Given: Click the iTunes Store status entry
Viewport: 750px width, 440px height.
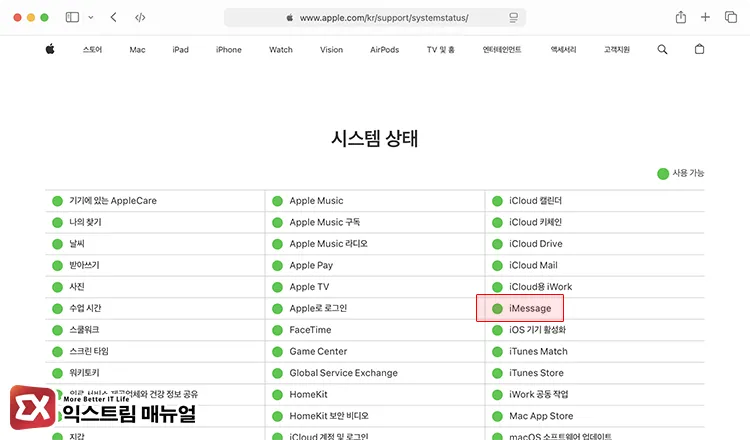Looking at the screenshot, I should click(536, 373).
